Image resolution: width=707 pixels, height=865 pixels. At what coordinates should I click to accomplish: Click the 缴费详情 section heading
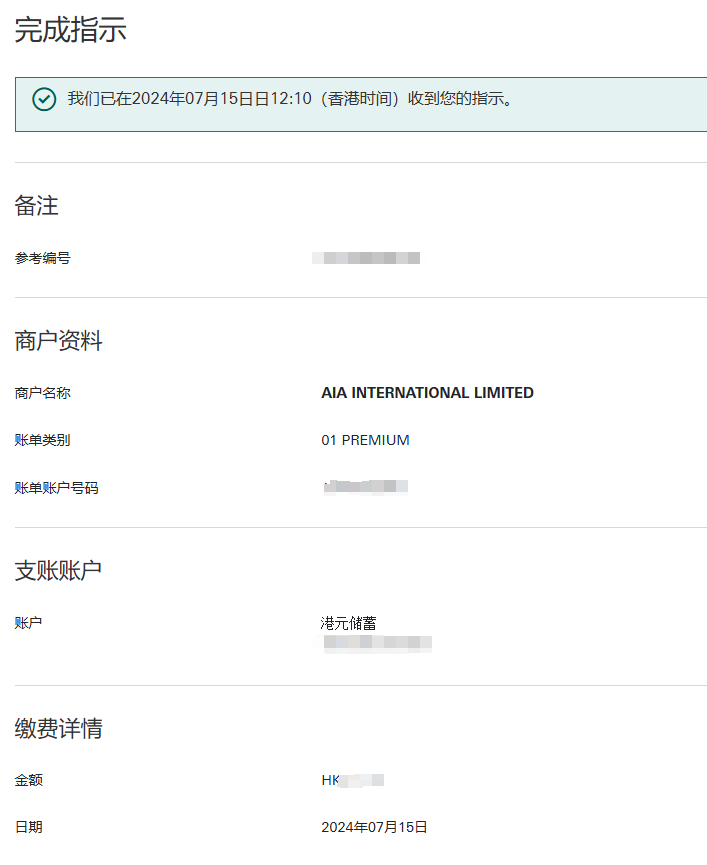(x=59, y=728)
